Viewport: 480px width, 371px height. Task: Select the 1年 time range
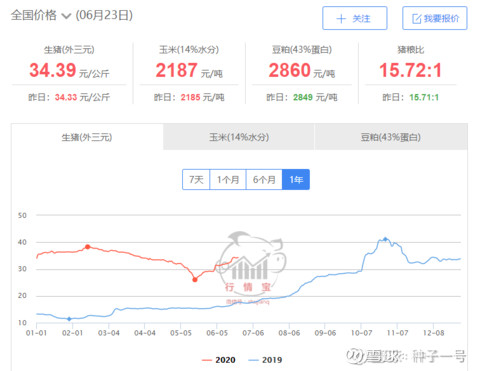(x=296, y=180)
